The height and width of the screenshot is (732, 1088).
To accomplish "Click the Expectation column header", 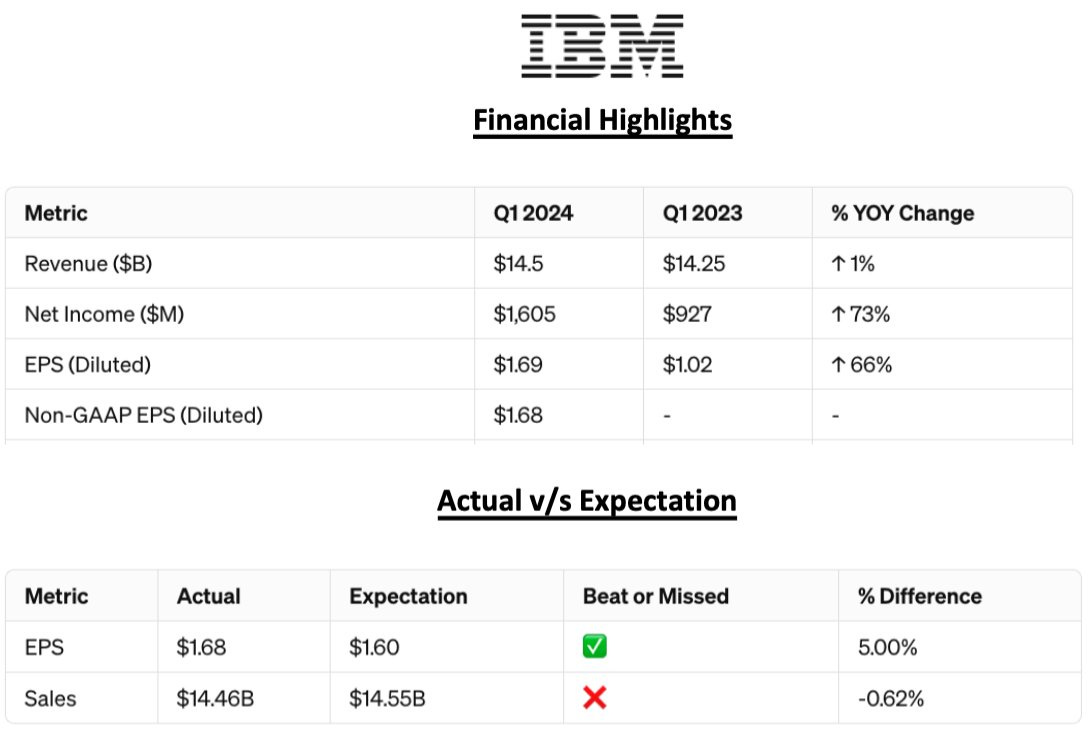I will 408,597.
